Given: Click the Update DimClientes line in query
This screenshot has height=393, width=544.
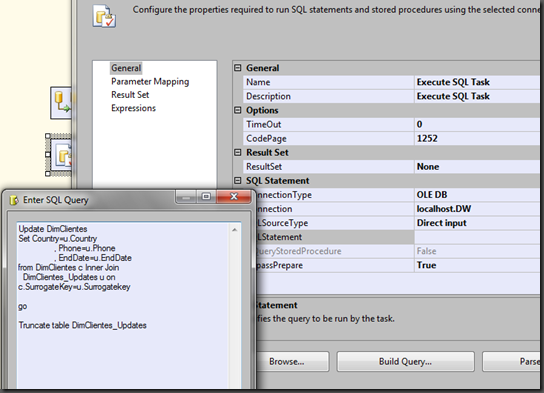Looking at the screenshot, I should 53,229.
